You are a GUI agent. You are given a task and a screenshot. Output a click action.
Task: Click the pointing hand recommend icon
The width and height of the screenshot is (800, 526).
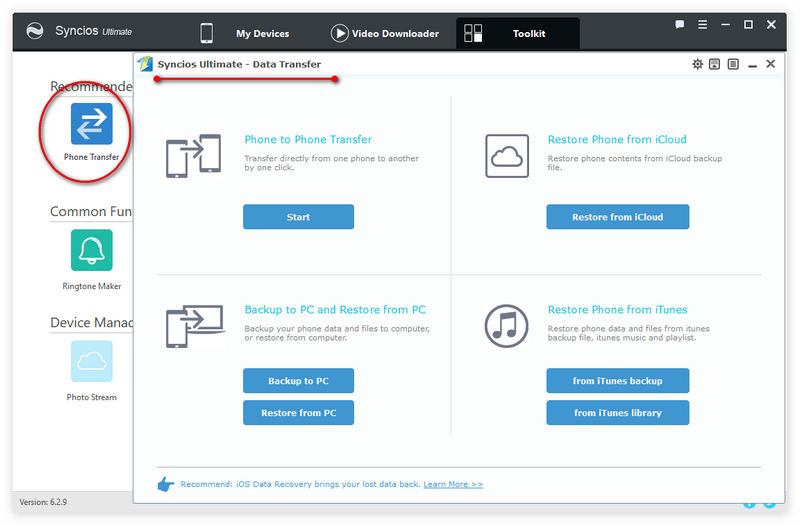coord(165,484)
